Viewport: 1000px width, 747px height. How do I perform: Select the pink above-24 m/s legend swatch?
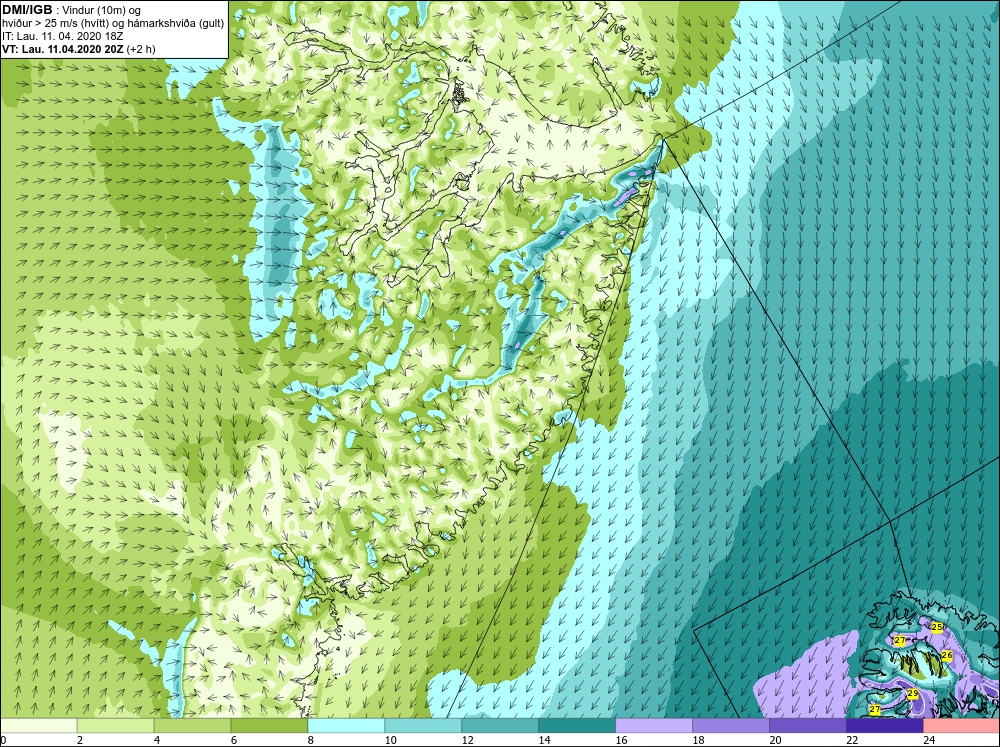pos(962,725)
